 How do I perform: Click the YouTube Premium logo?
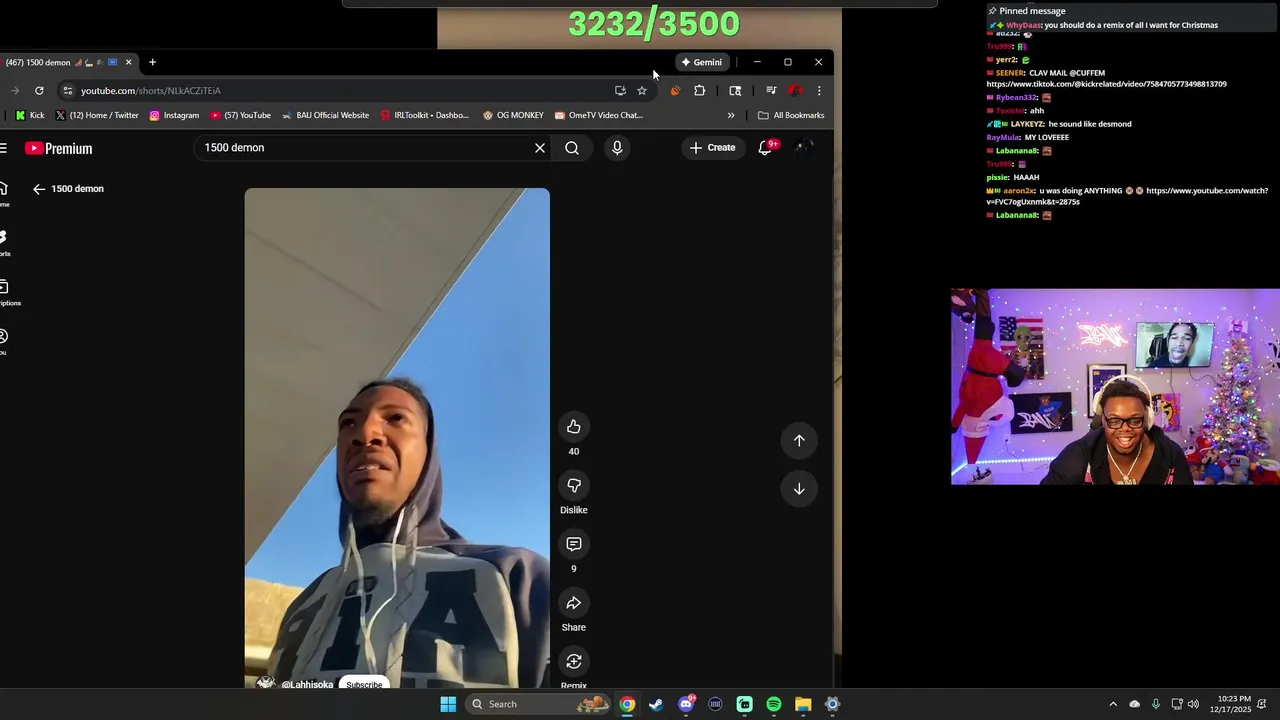59,148
